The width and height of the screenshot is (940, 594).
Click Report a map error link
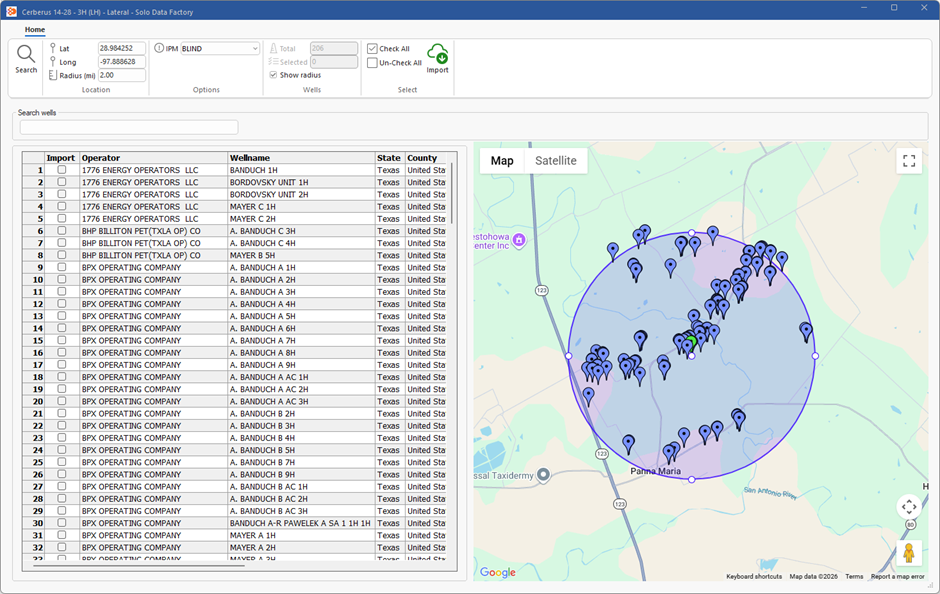(x=897, y=577)
